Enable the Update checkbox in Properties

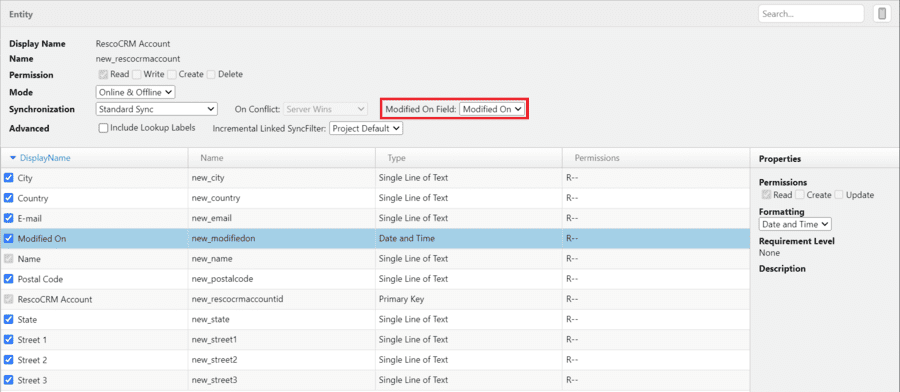(839, 195)
